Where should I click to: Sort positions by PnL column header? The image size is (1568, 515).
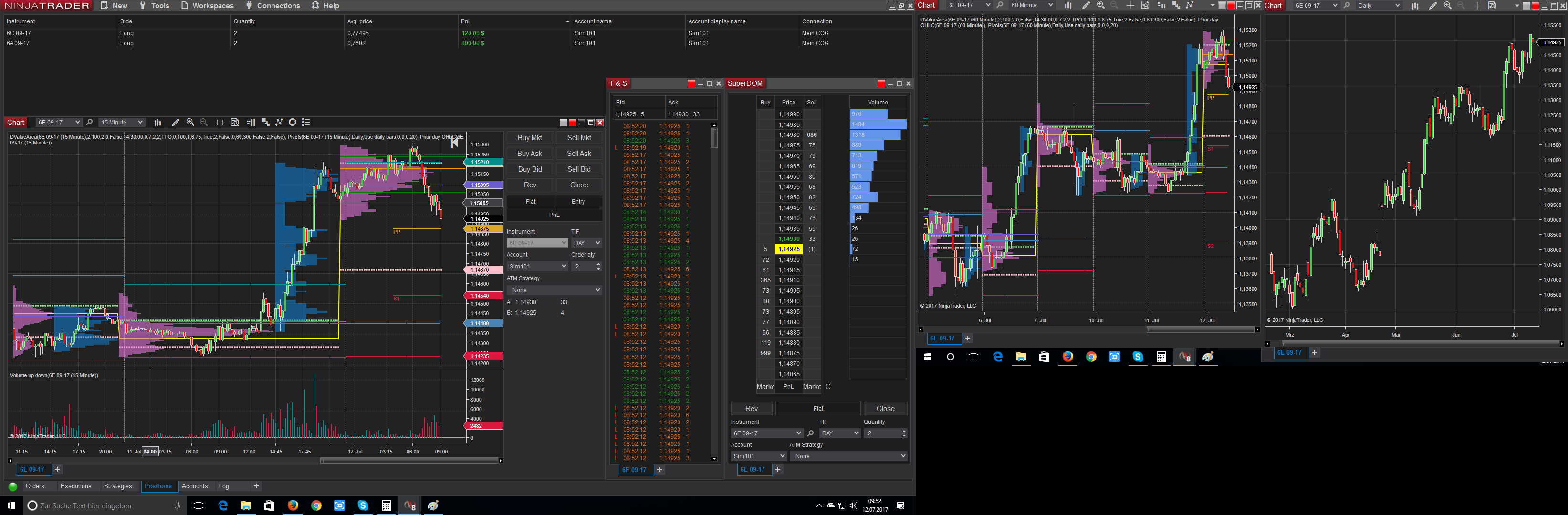click(514, 21)
